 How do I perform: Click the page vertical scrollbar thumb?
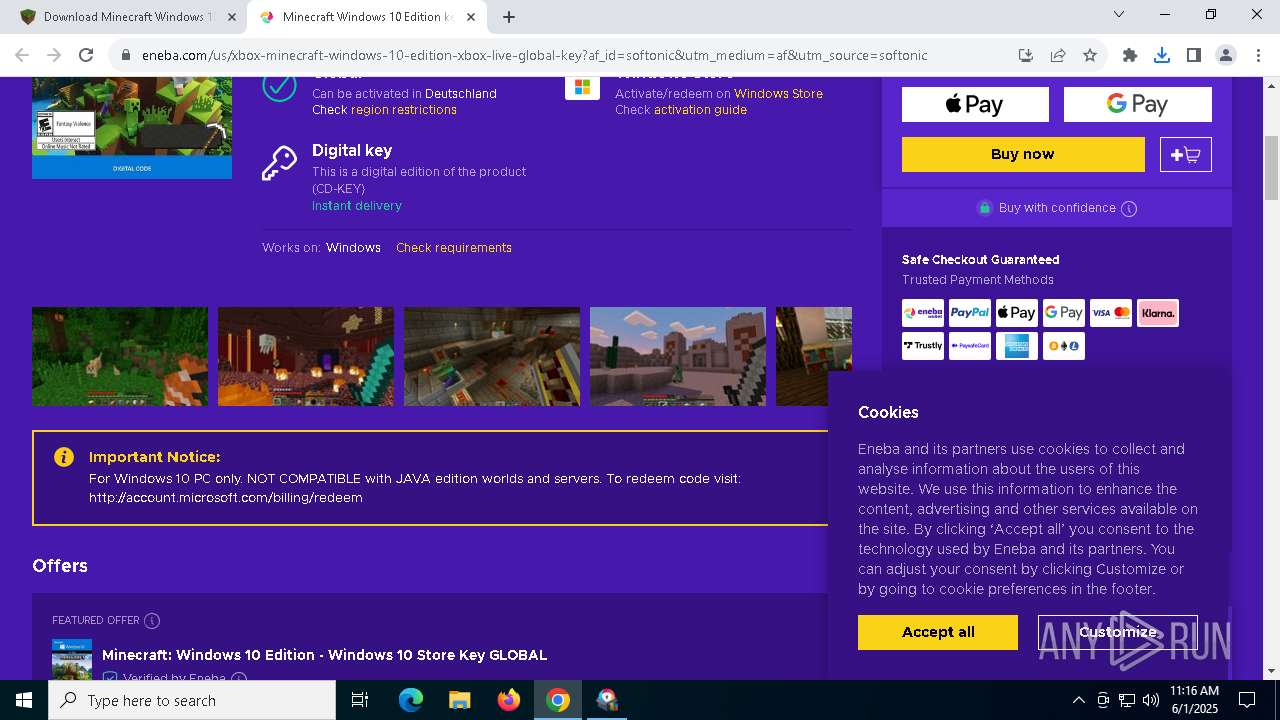pos(1271,168)
